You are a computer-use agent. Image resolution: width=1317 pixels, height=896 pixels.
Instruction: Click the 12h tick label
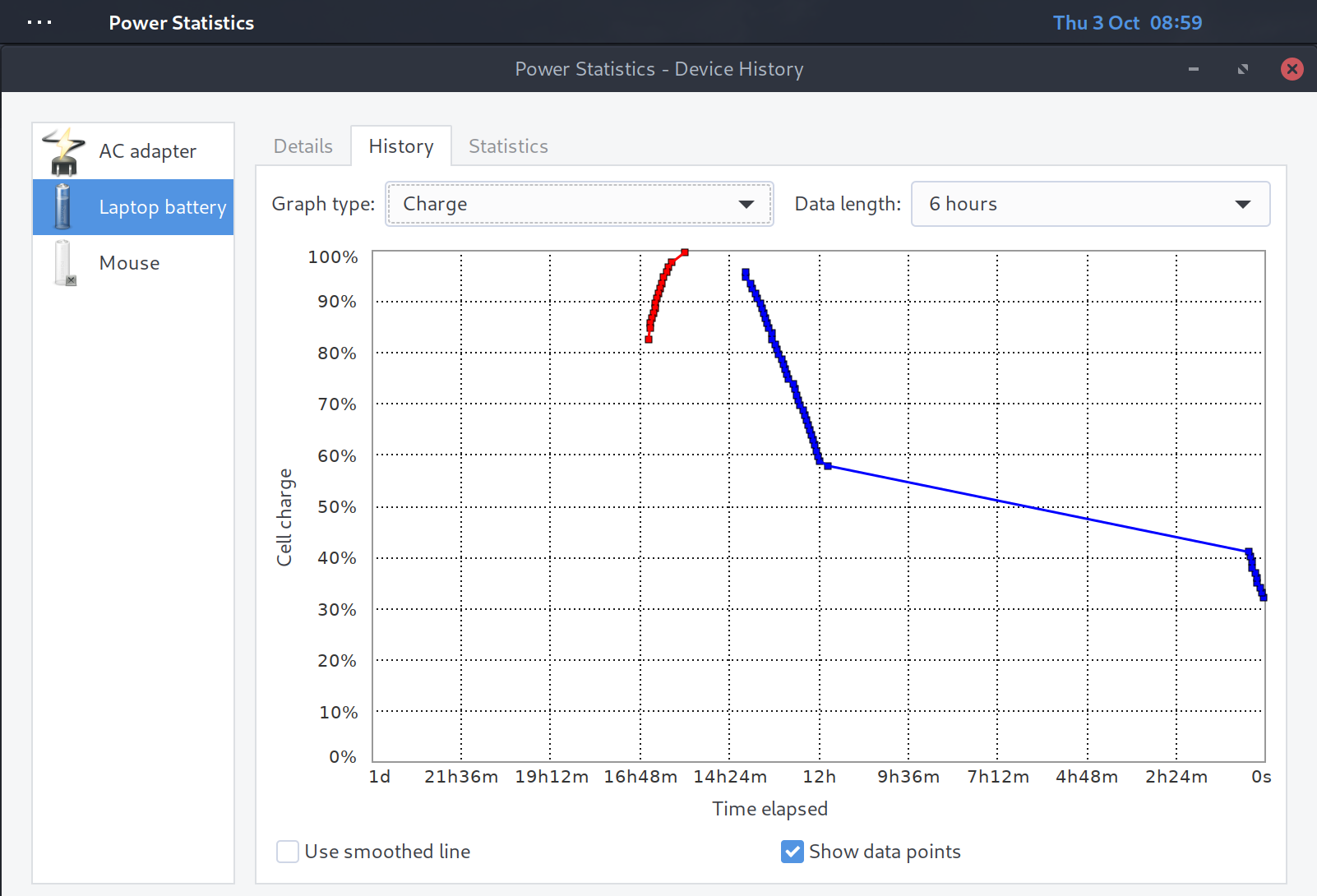point(819,777)
